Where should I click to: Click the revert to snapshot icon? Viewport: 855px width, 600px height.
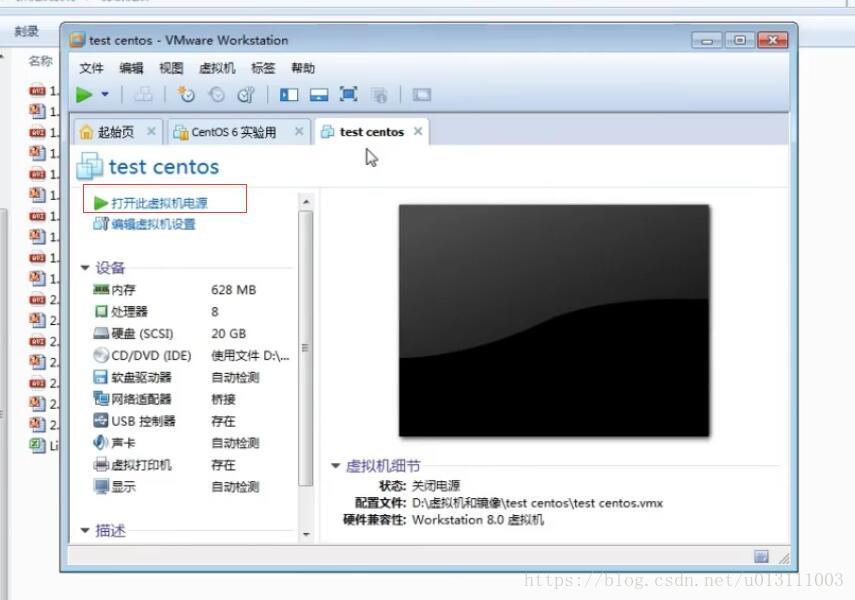(216, 95)
